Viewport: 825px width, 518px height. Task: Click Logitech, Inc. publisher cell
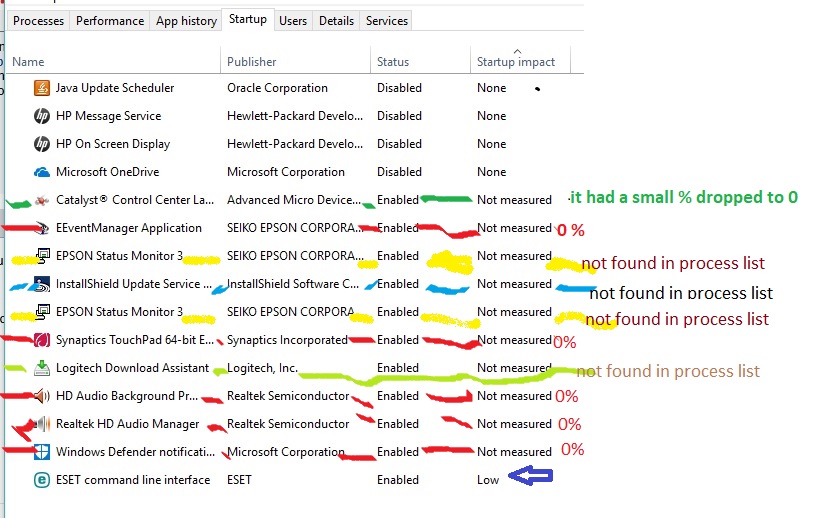(262, 368)
